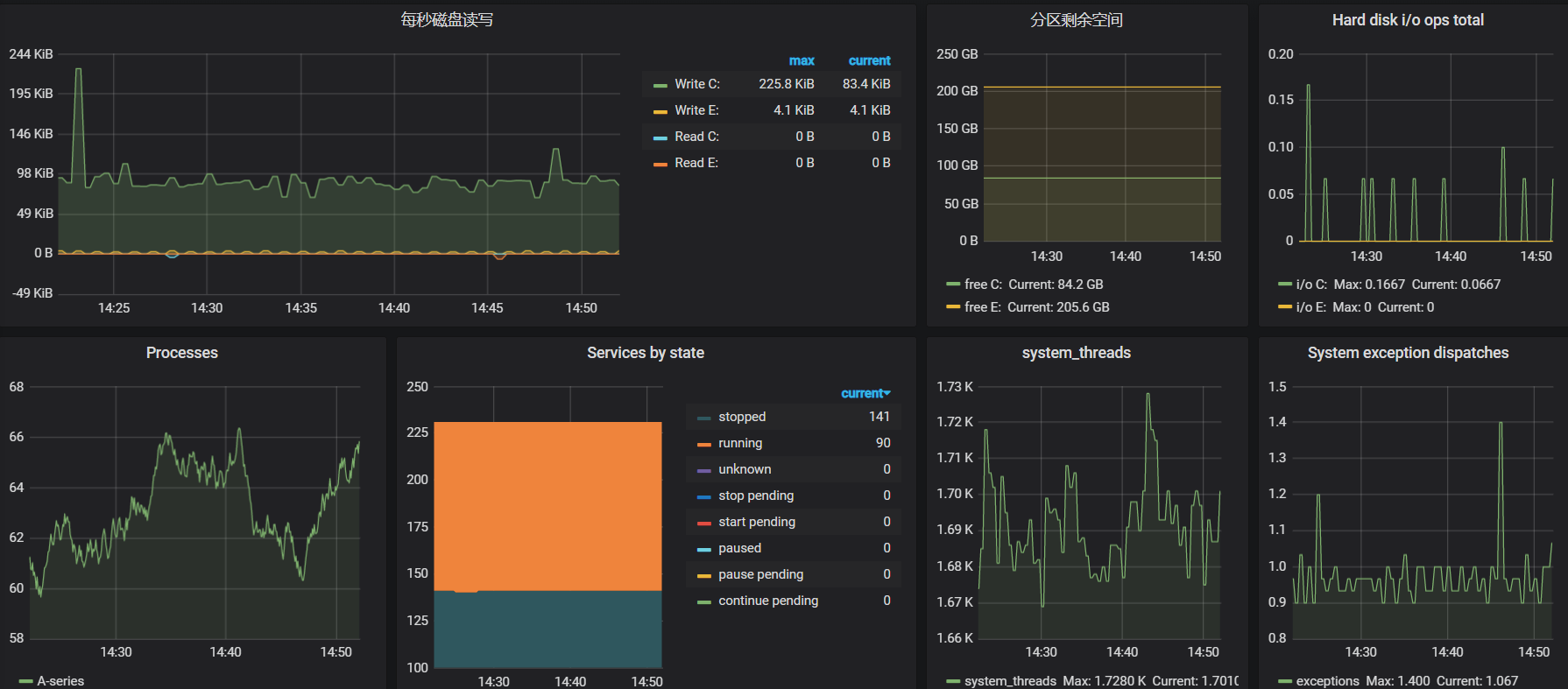Image resolution: width=1568 pixels, height=689 pixels.
Task: Open the 分区剩余空间 panel title menu
Action: click(x=1076, y=20)
